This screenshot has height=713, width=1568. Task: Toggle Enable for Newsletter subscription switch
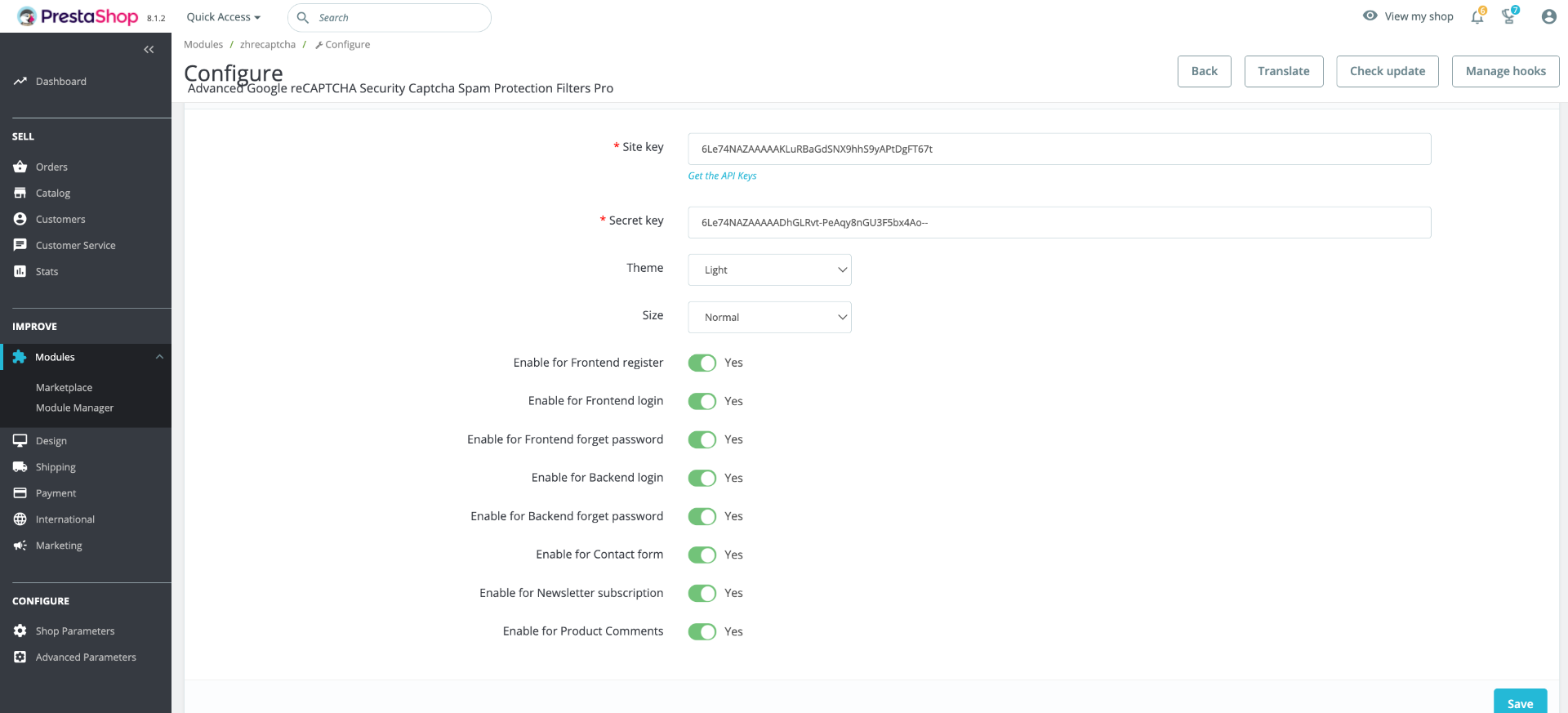pos(702,593)
